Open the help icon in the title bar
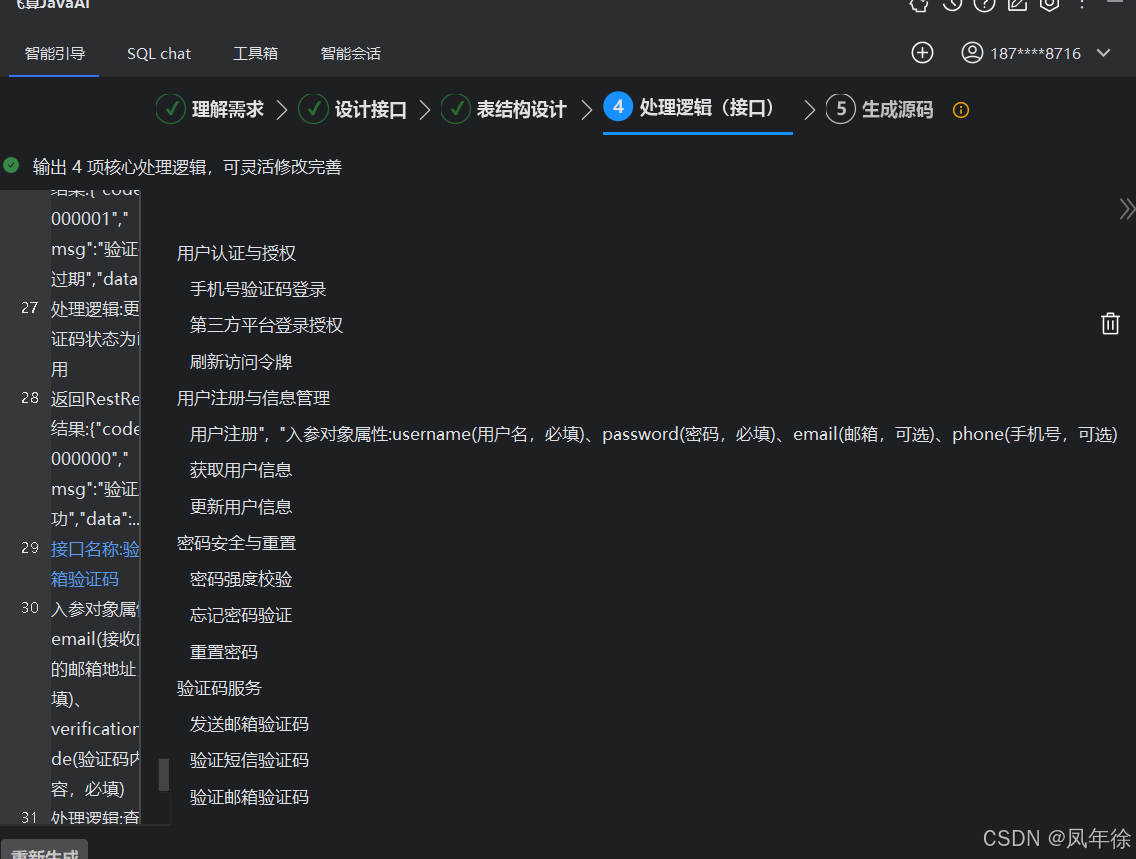Image resolution: width=1136 pixels, height=859 pixels. pos(984,6)
